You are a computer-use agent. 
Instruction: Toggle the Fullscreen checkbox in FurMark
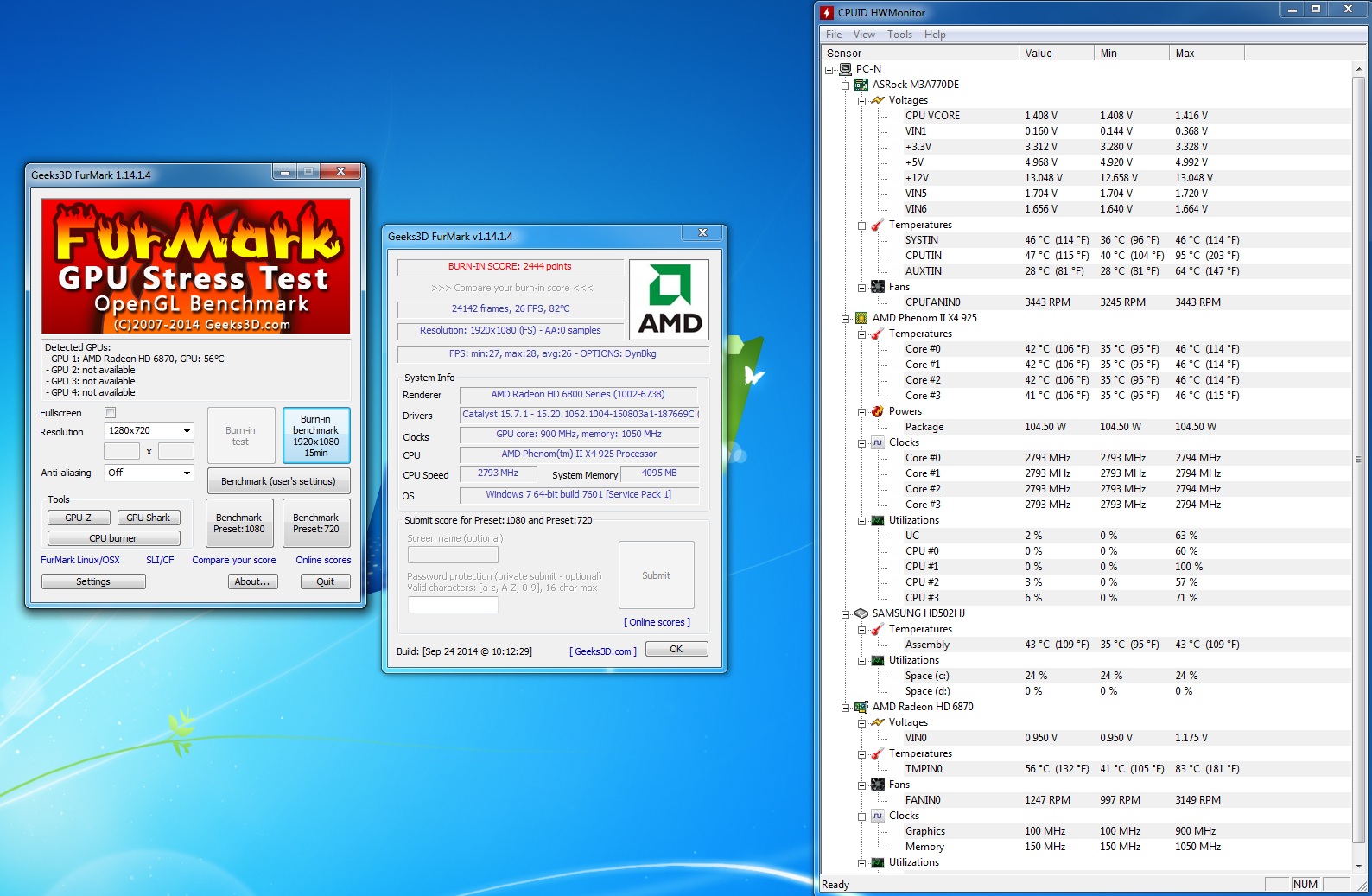click(x=110, y=413)
